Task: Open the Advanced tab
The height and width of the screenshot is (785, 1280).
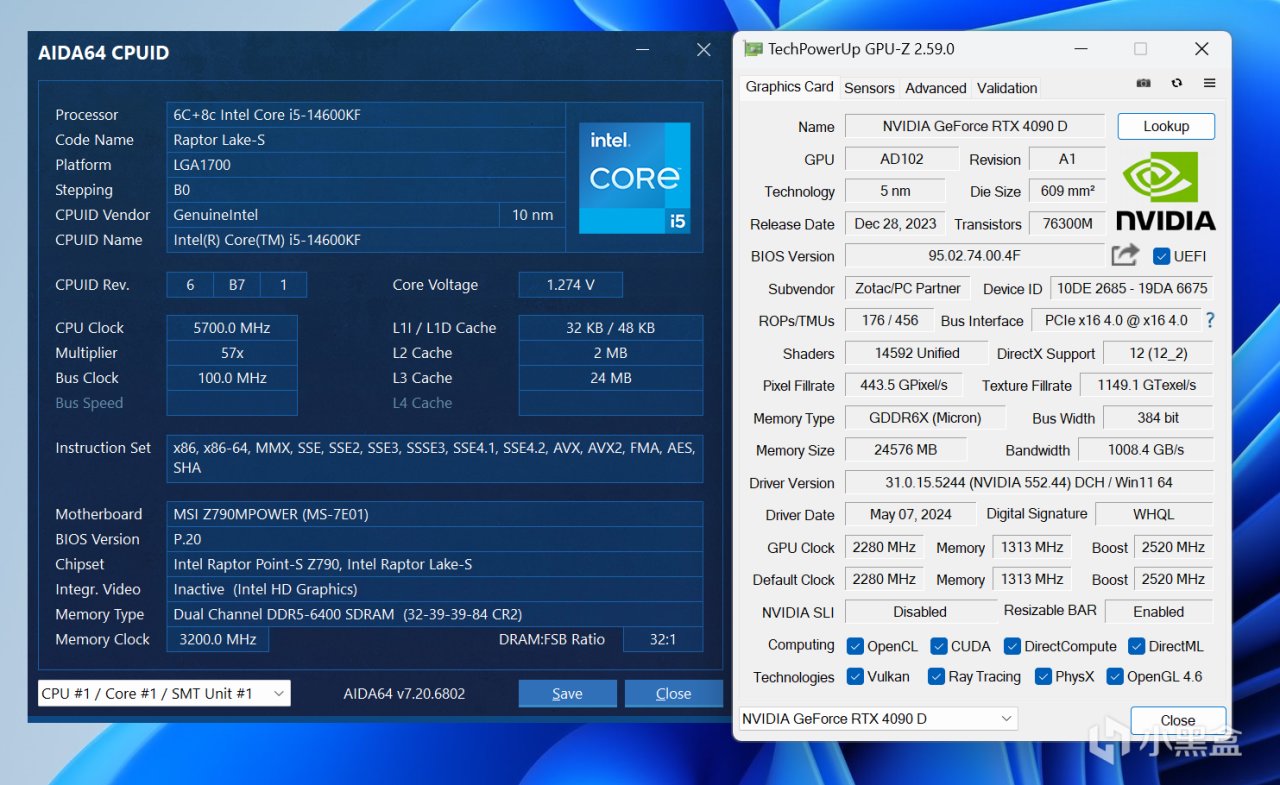Action: tap(936, 88)
